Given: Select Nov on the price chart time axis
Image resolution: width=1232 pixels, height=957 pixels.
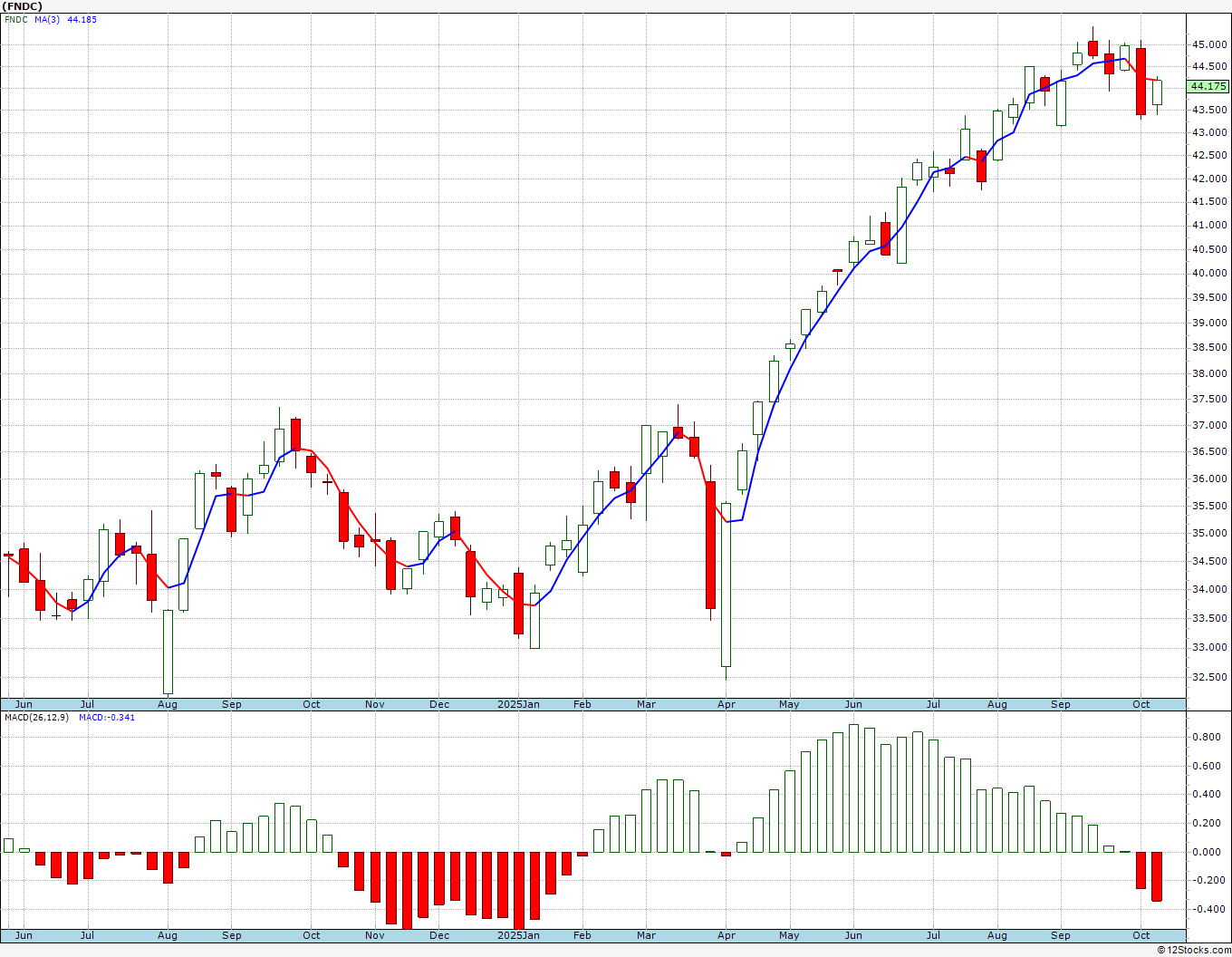Looking at the screenshot, I should coord(375,704).
